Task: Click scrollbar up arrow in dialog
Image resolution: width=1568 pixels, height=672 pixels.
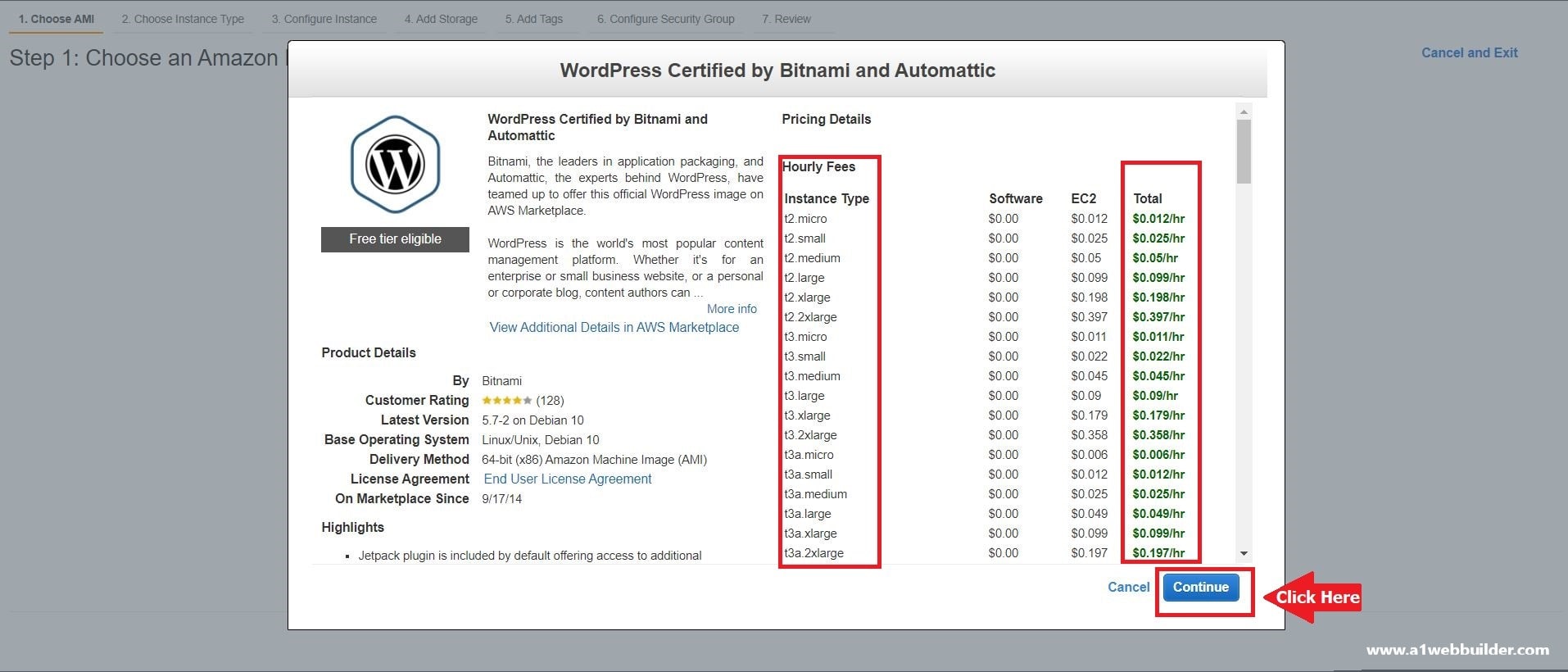Action: [x=1244, y=111]
